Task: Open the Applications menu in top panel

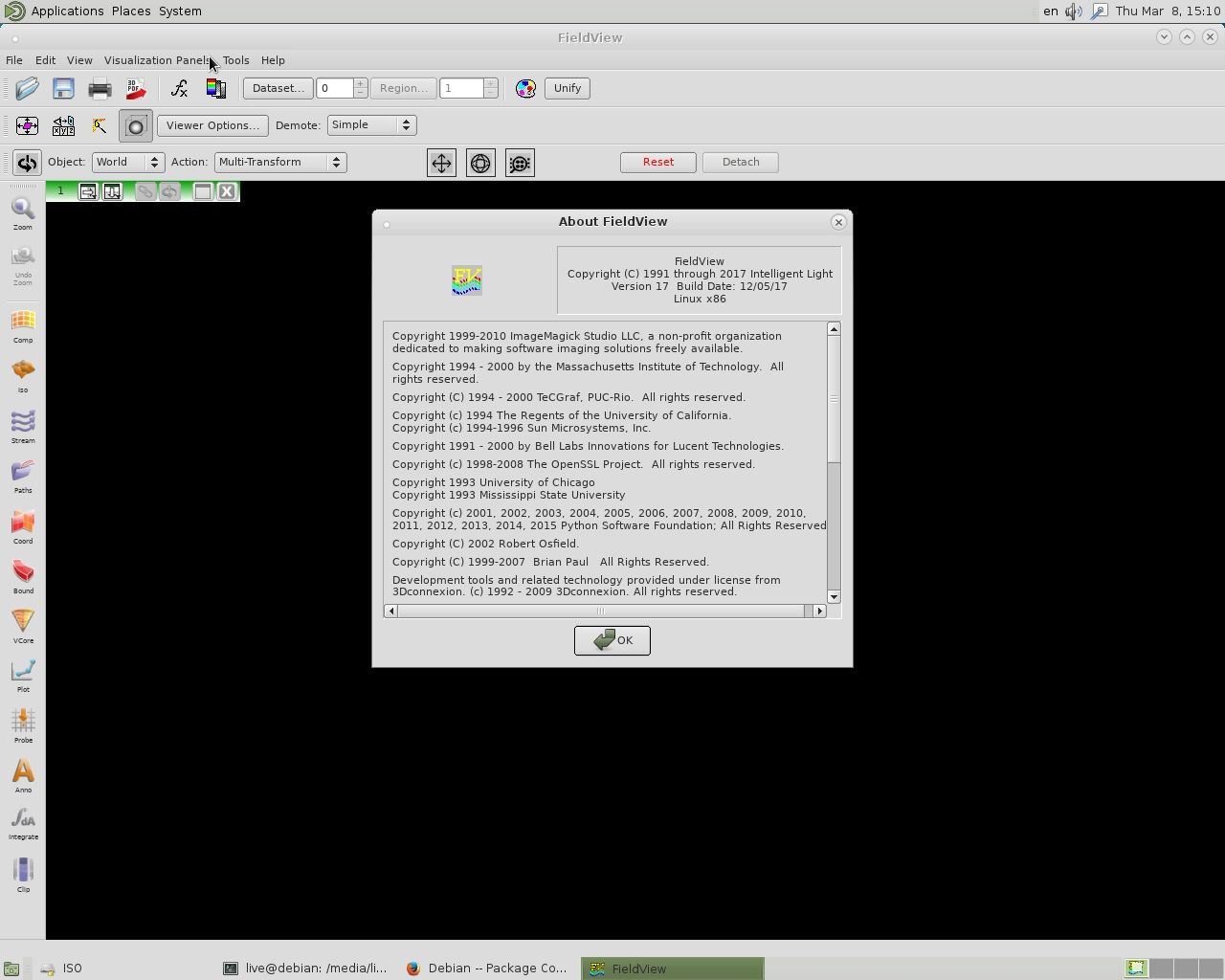Action: (67, 11)
